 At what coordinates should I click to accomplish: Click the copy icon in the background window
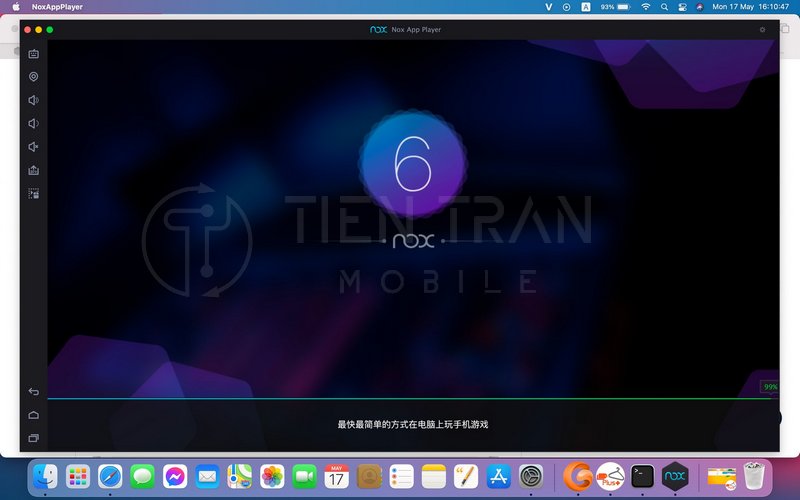point(785,29)
